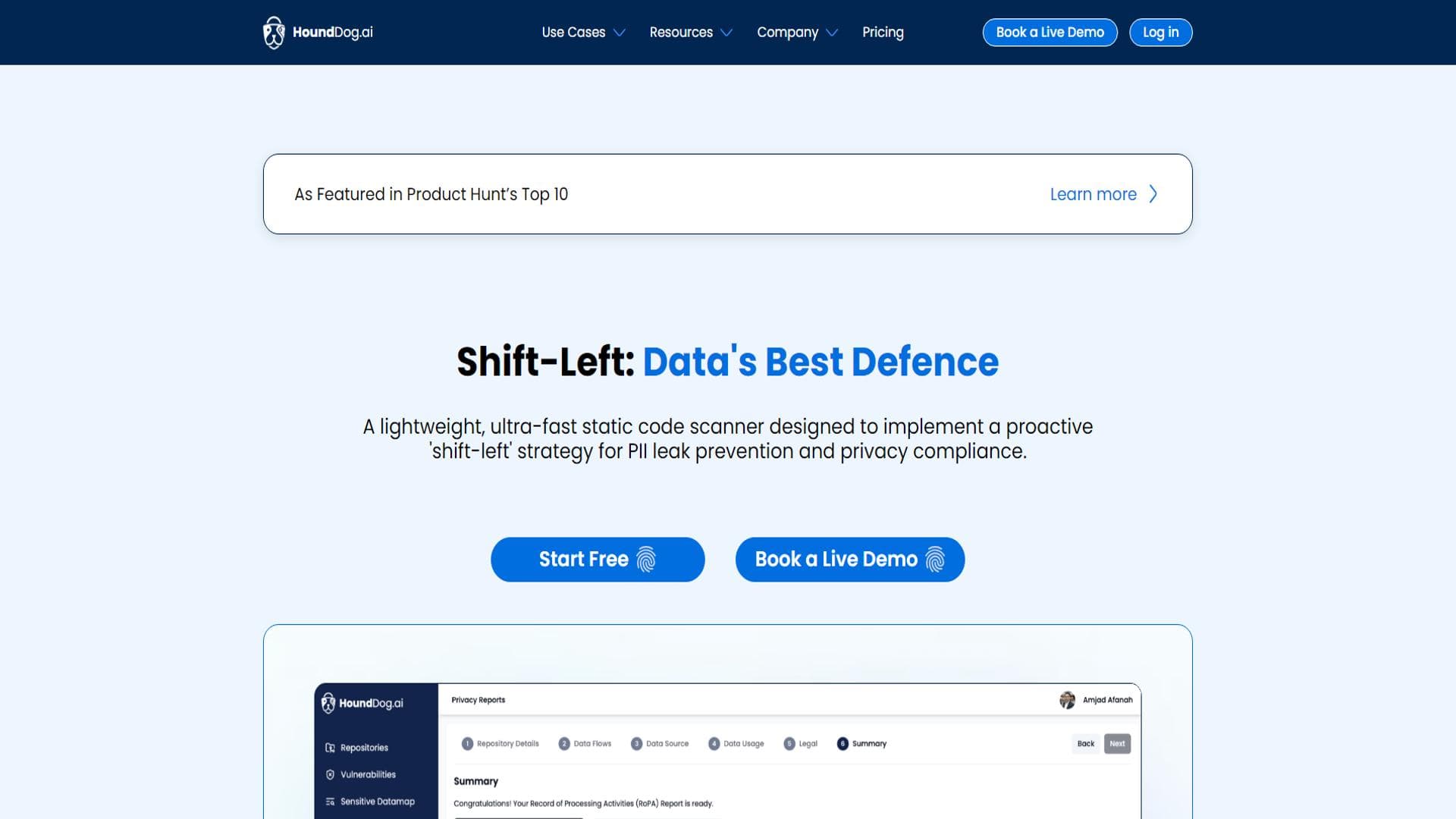Follow the Learn more link
Viewport: 1456px width, 819px height.
pyautogui.click(x=1093, y=194)
